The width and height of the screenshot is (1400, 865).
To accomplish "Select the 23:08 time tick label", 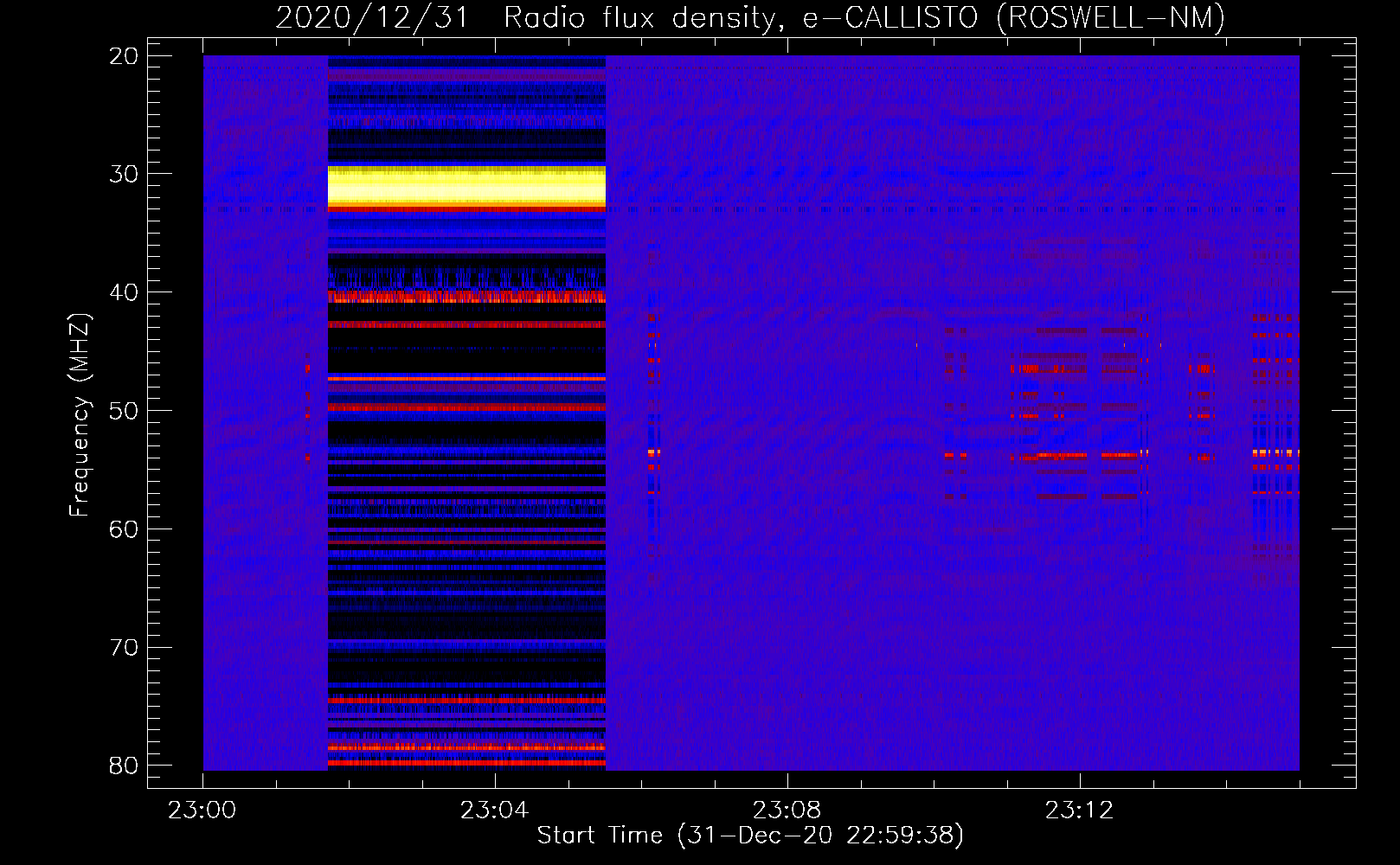I will pyautogui.click(x=787, y=811).
